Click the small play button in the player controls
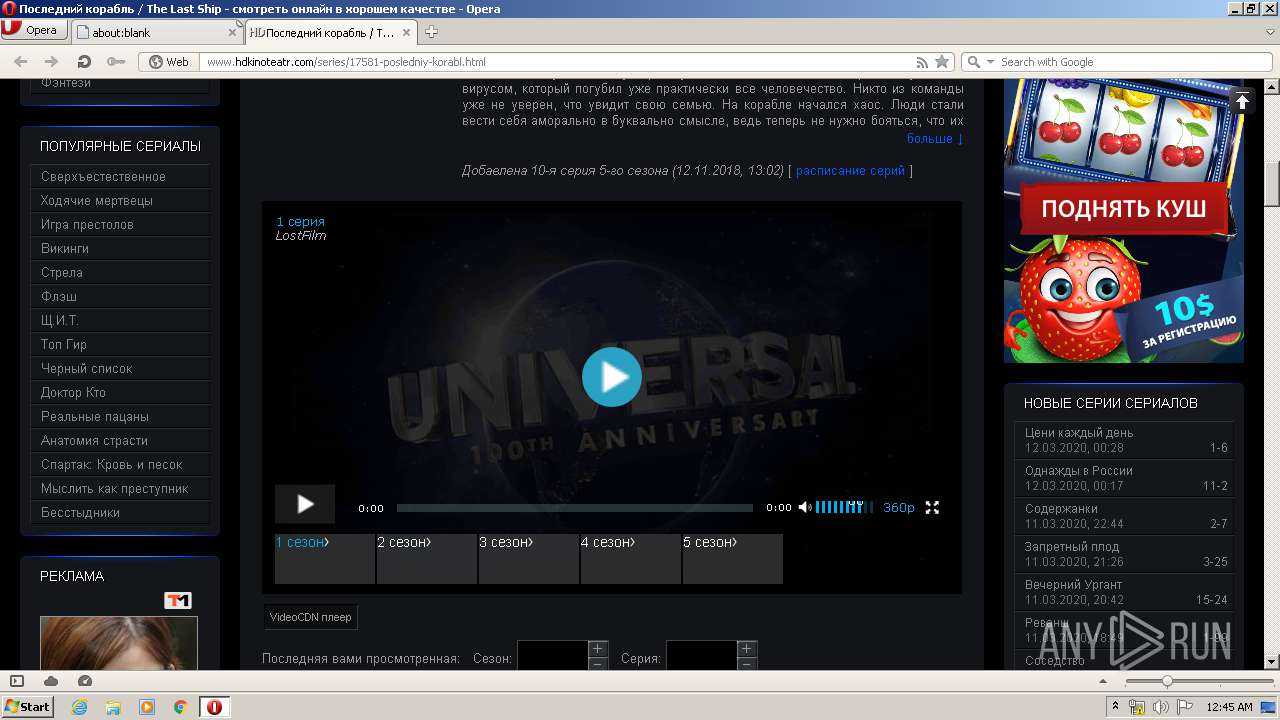 point(305,504)
